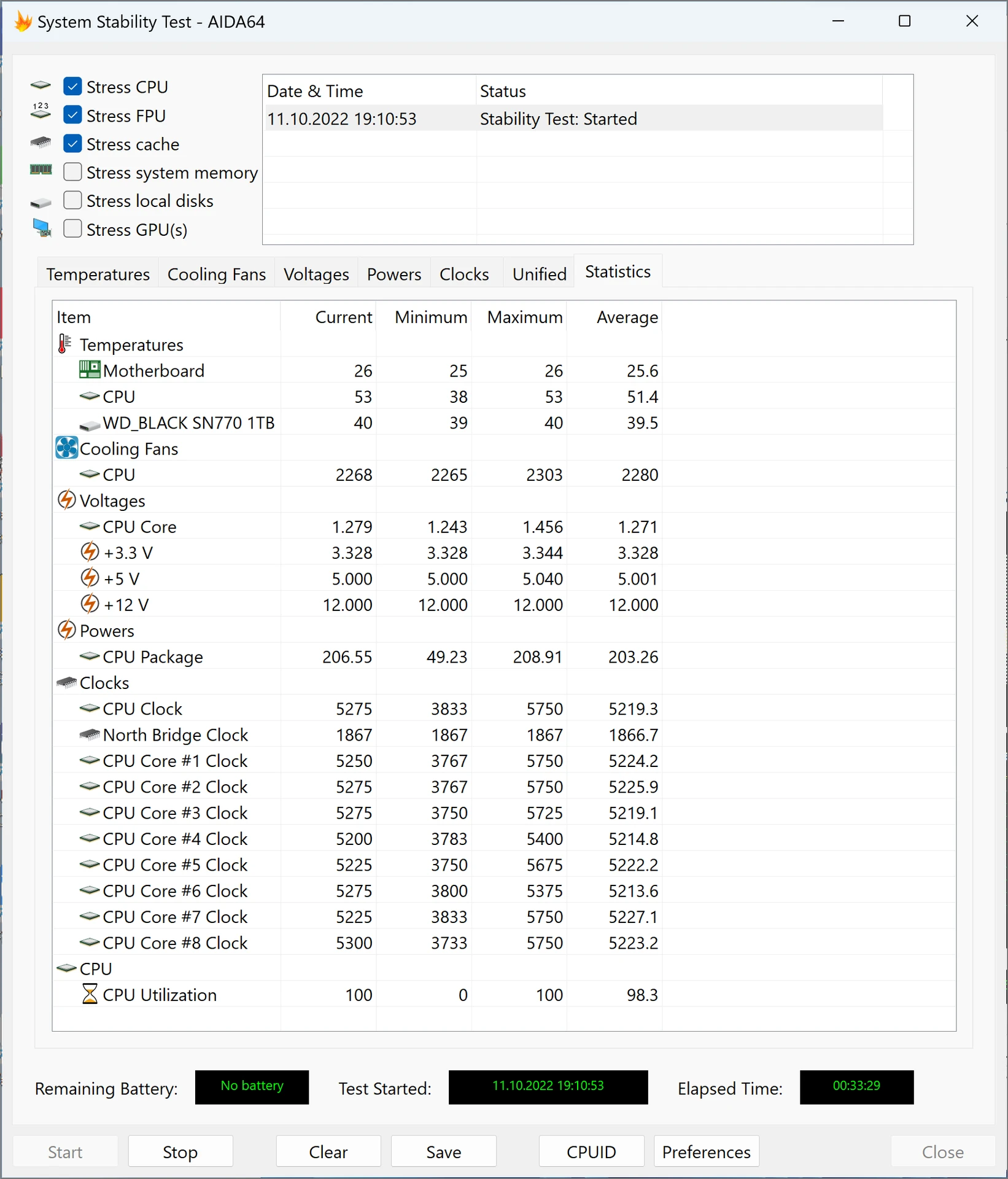Open the Cooling Fans tab

point(217,274)
